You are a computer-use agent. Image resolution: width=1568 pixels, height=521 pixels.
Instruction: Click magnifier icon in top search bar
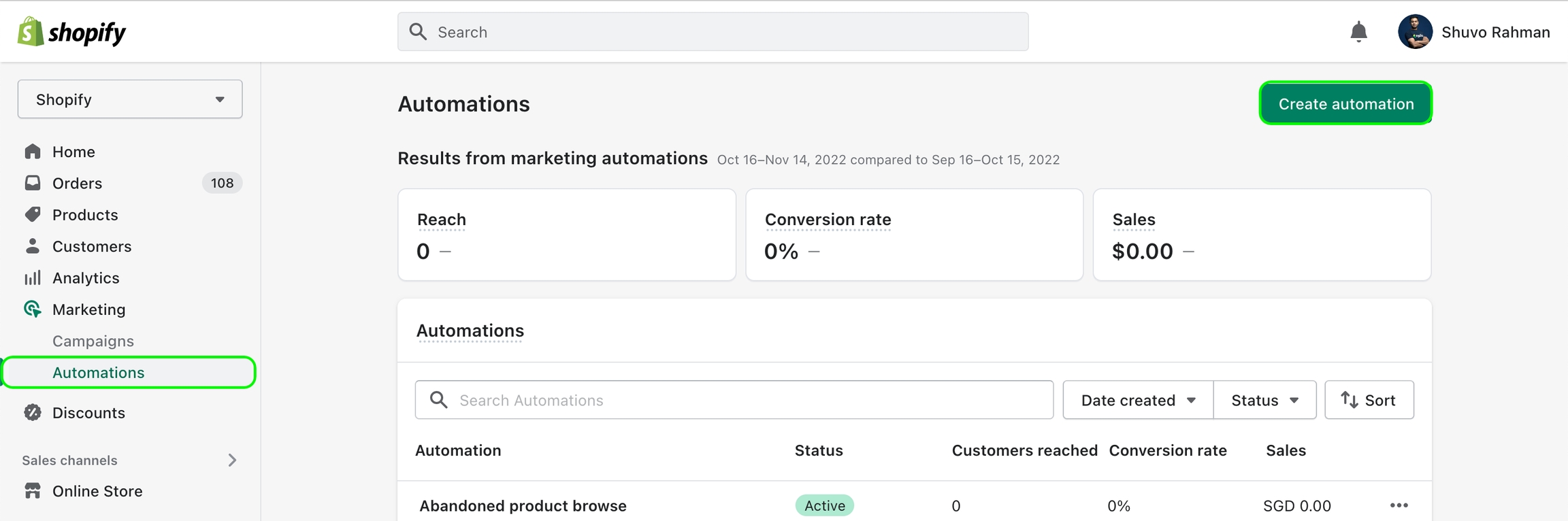click(418, 31)
